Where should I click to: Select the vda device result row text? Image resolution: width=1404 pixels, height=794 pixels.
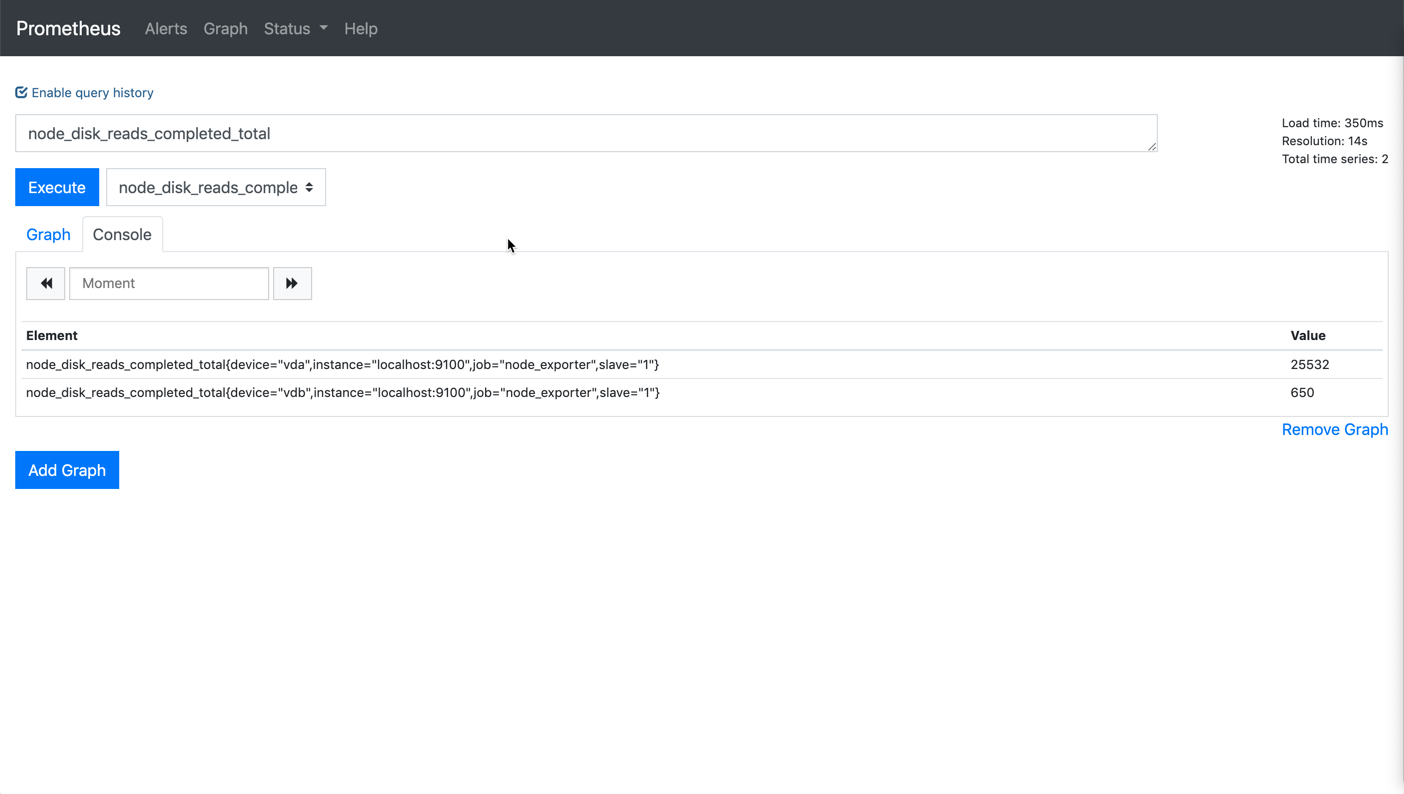pyautogui.click(x=342, y=364)
